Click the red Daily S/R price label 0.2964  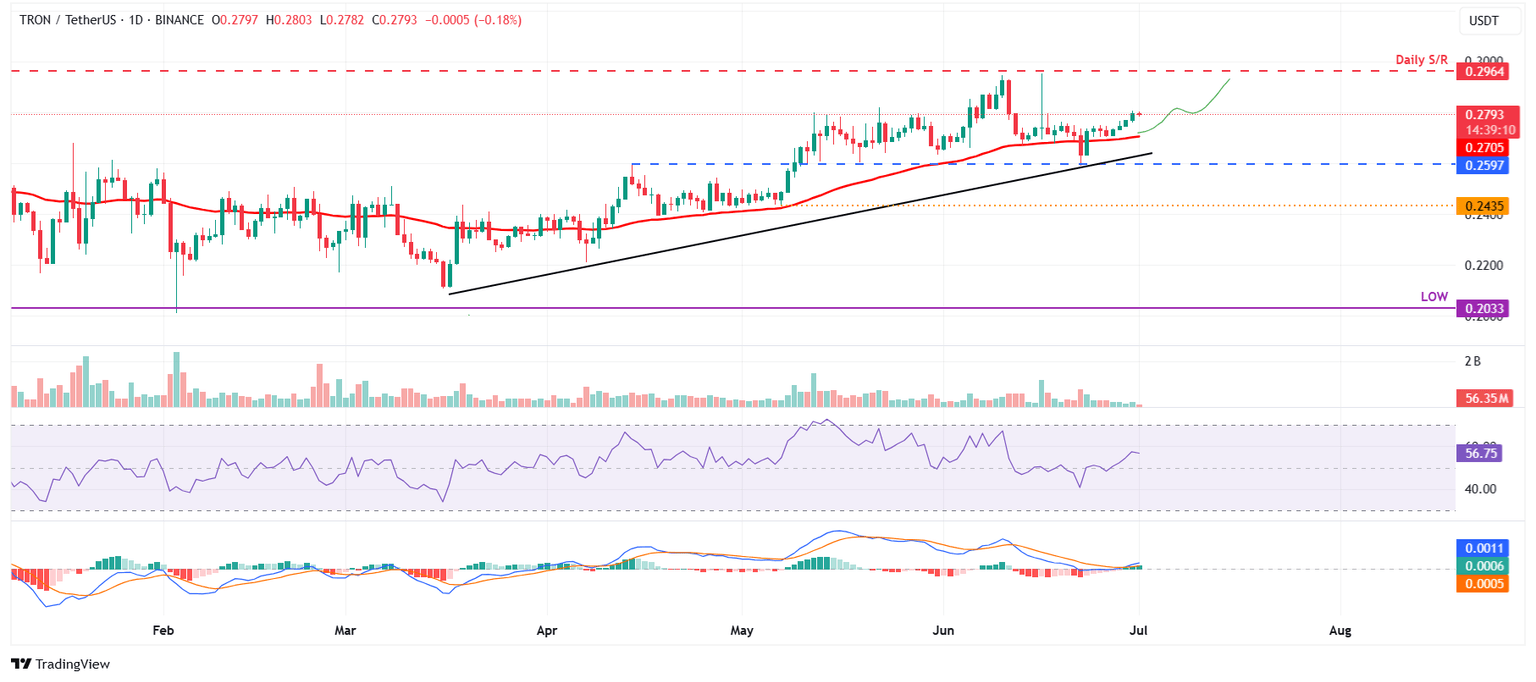pyautogui.click(x=1484, y=72)
